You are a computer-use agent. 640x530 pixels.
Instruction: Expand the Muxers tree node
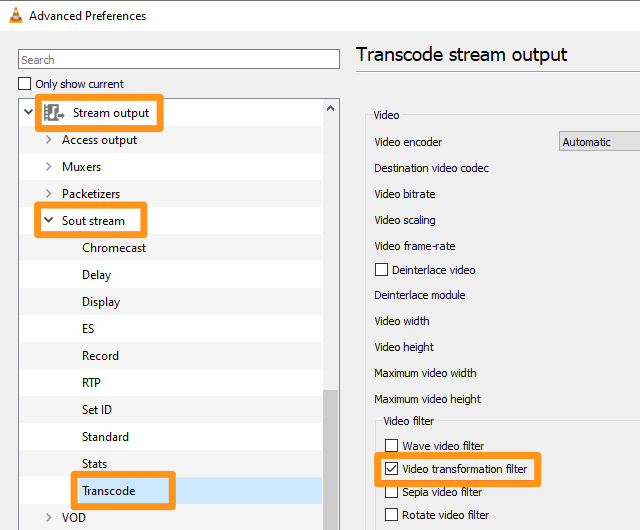(x=48, y=167)
